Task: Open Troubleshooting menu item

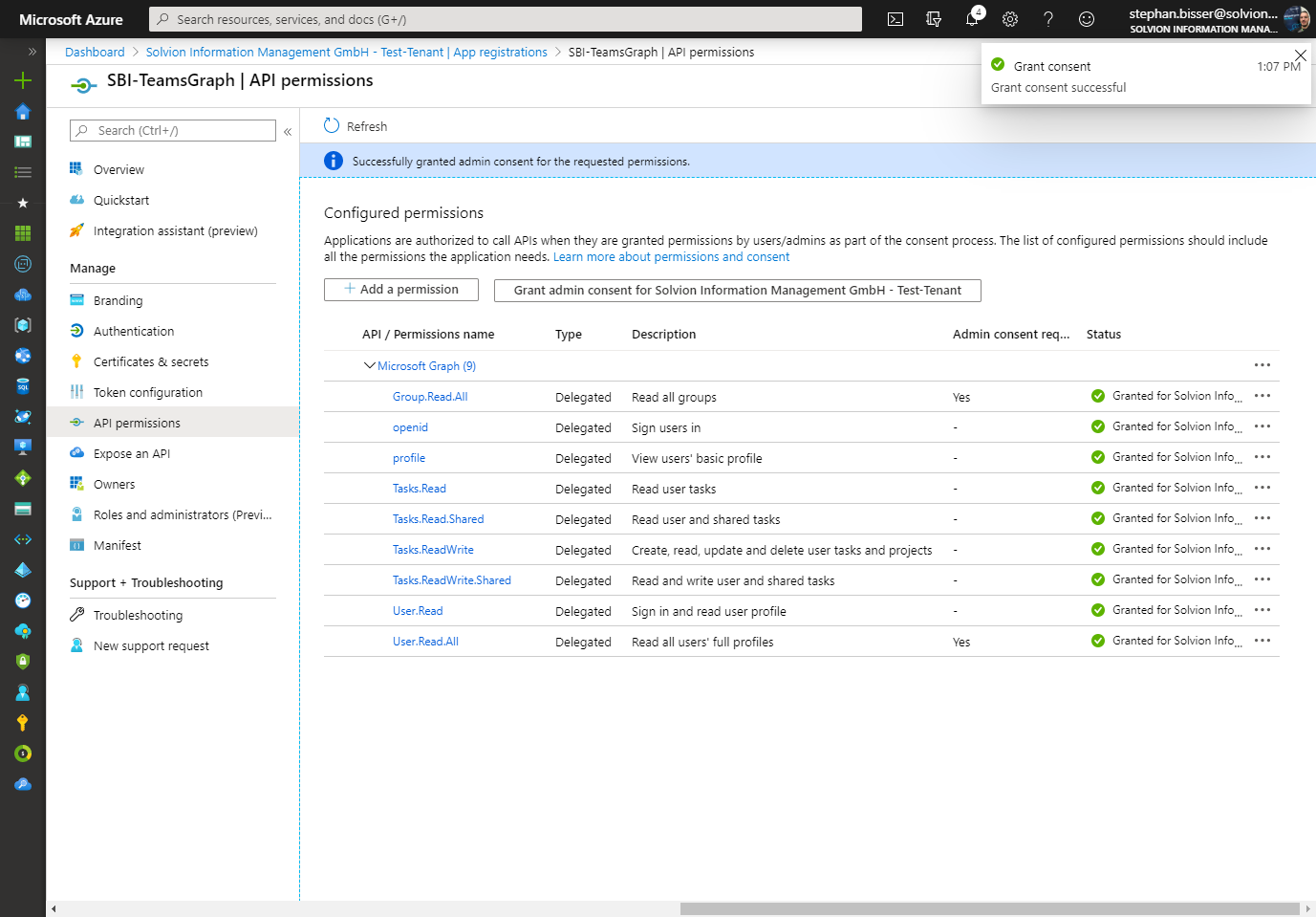Action: 138,616
